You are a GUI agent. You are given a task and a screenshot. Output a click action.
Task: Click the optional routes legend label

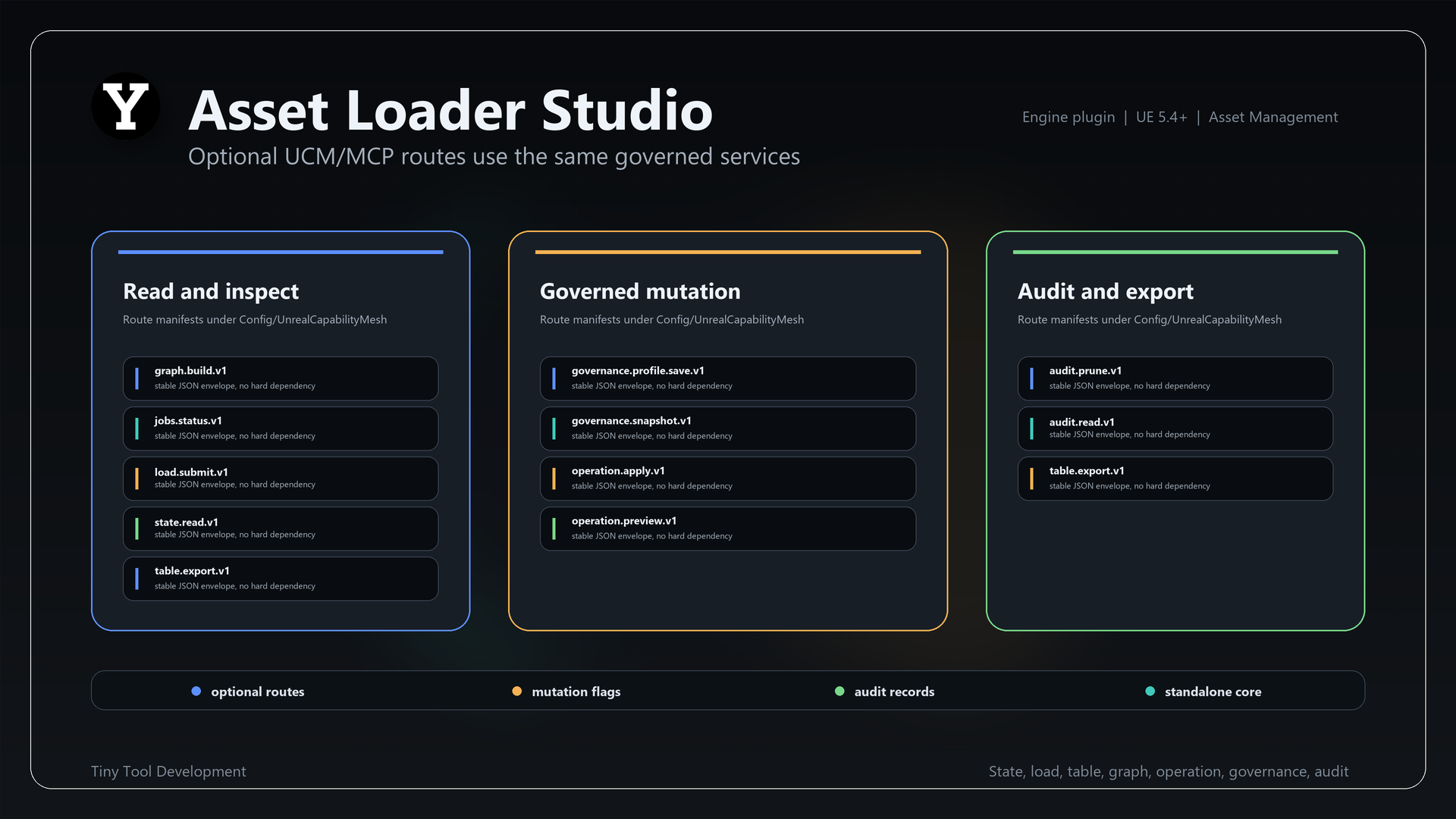(x=258, y=692)
